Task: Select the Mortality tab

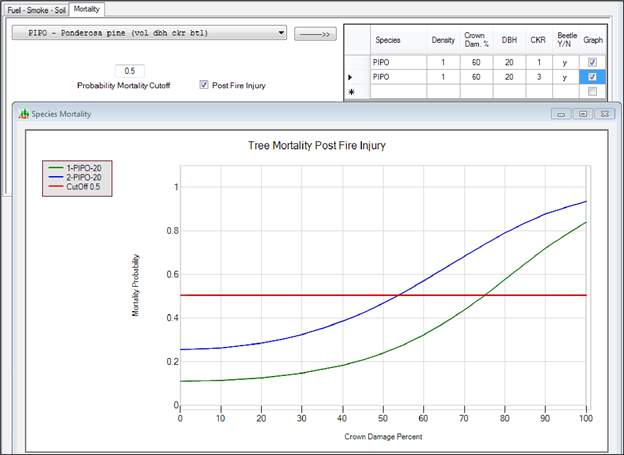Action: 86,7
